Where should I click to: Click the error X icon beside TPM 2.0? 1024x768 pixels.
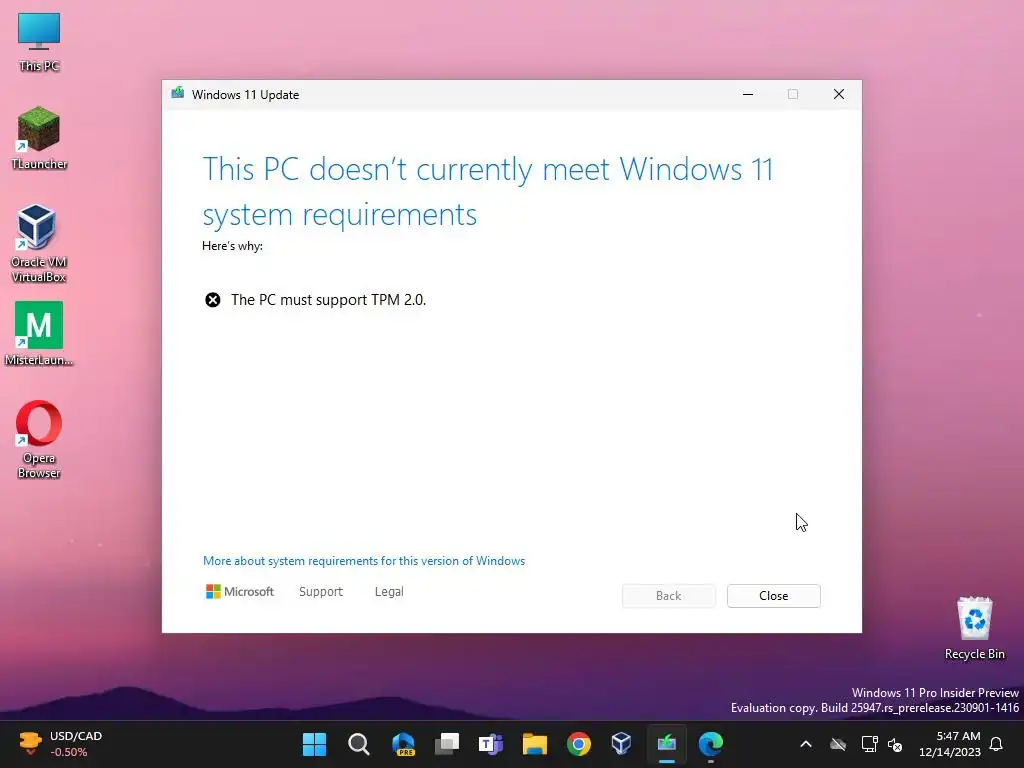point(213,300)
